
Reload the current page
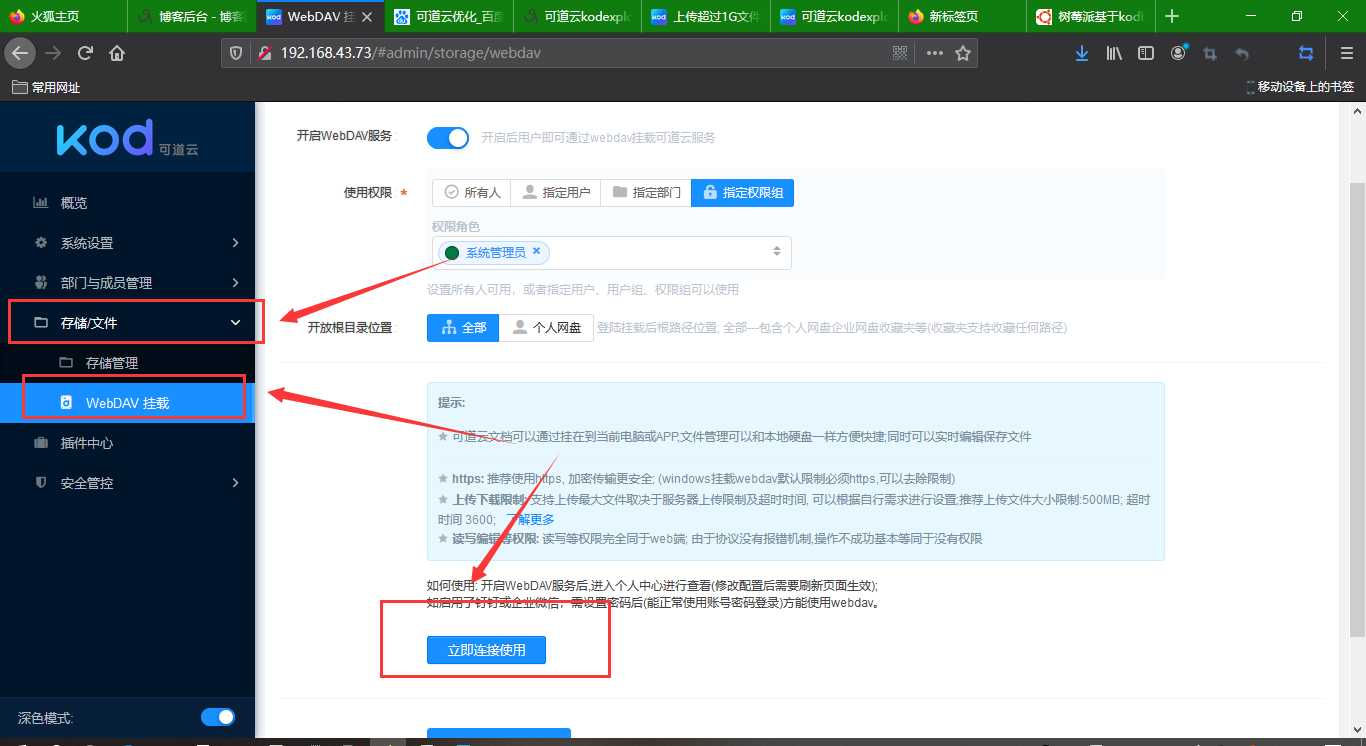(x=85, y=53)
